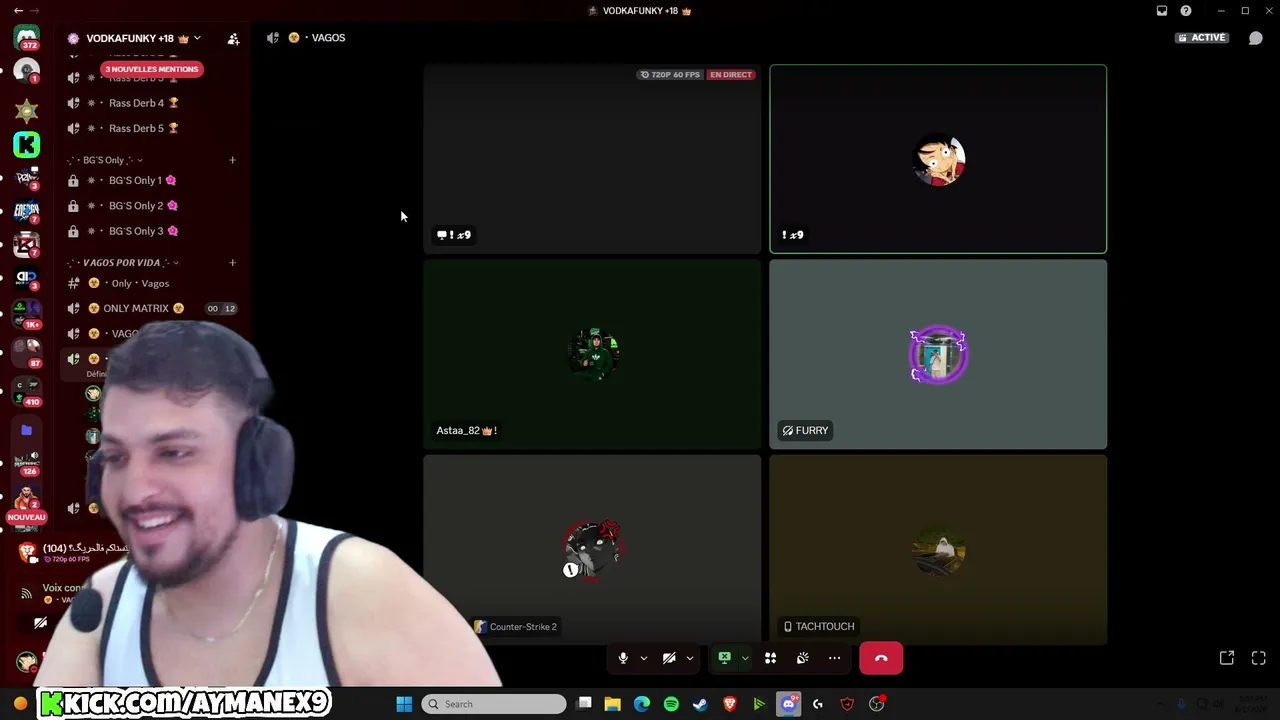Open Brave browser from taskbar
This screenshot has height=720, width=1280.
click(730, 704)
